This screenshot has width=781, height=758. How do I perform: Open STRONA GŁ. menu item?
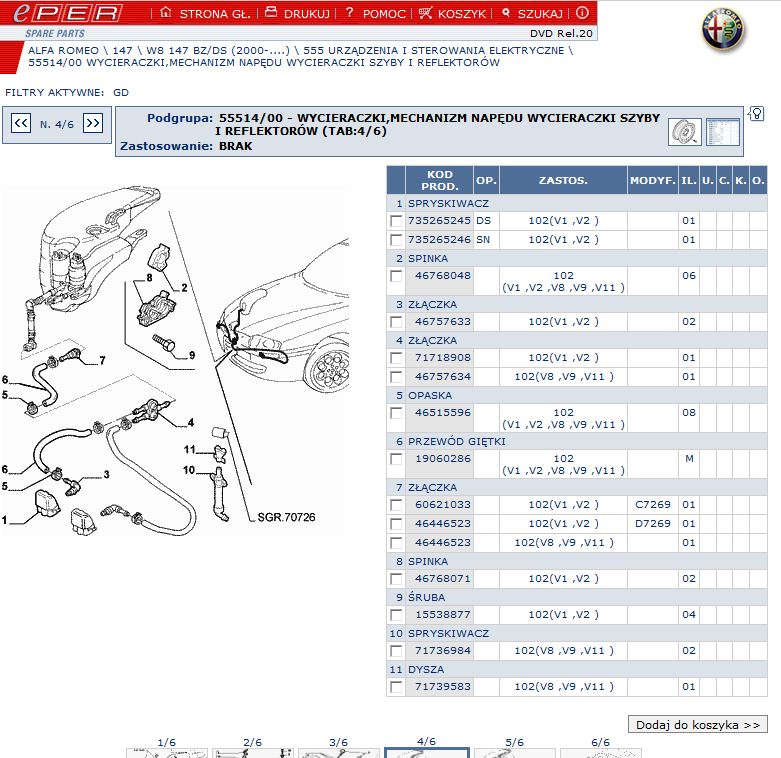215,14
